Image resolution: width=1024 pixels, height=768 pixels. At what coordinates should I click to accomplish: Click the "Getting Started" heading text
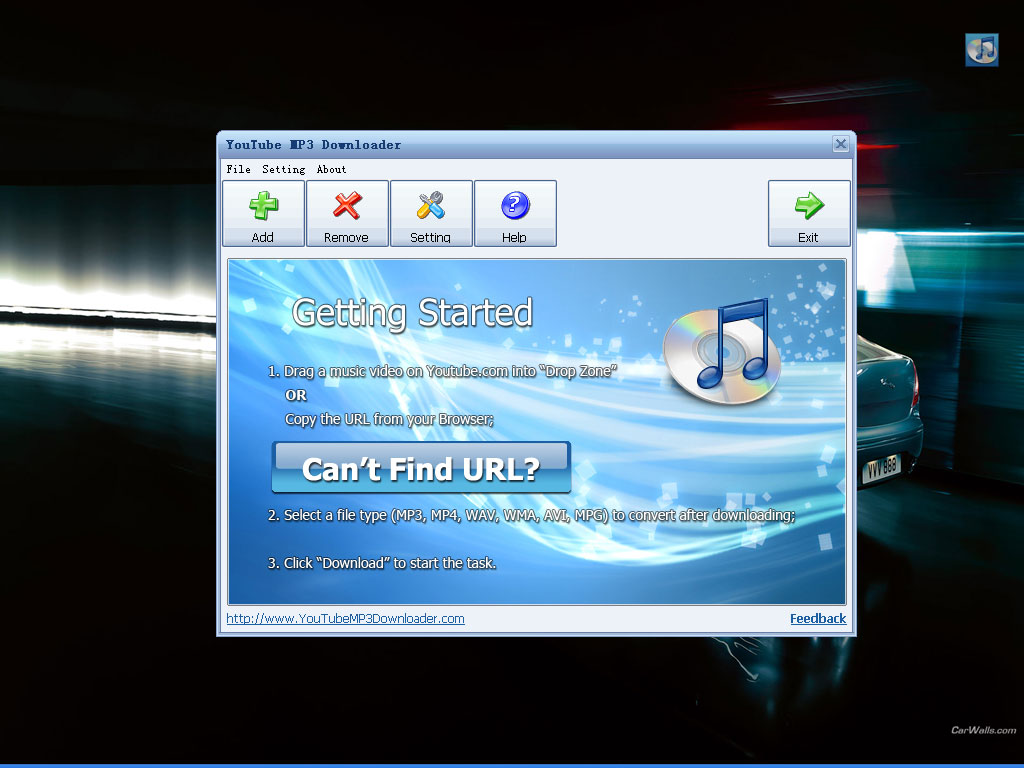[x=412, y=313]
